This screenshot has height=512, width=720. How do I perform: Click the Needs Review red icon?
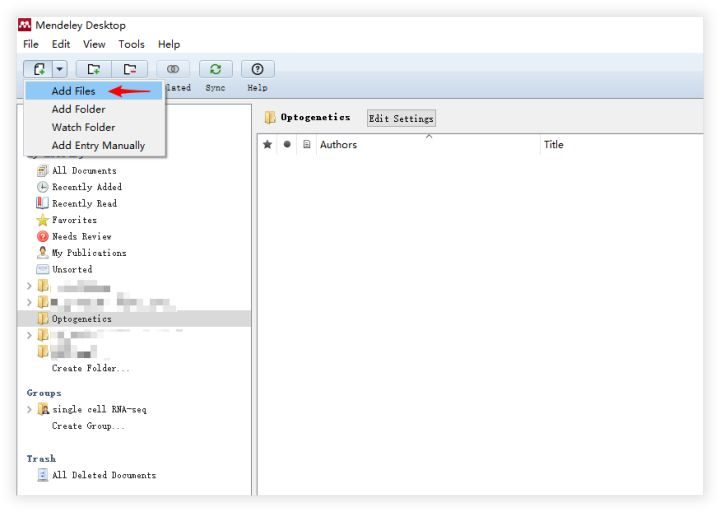[42, 236]
